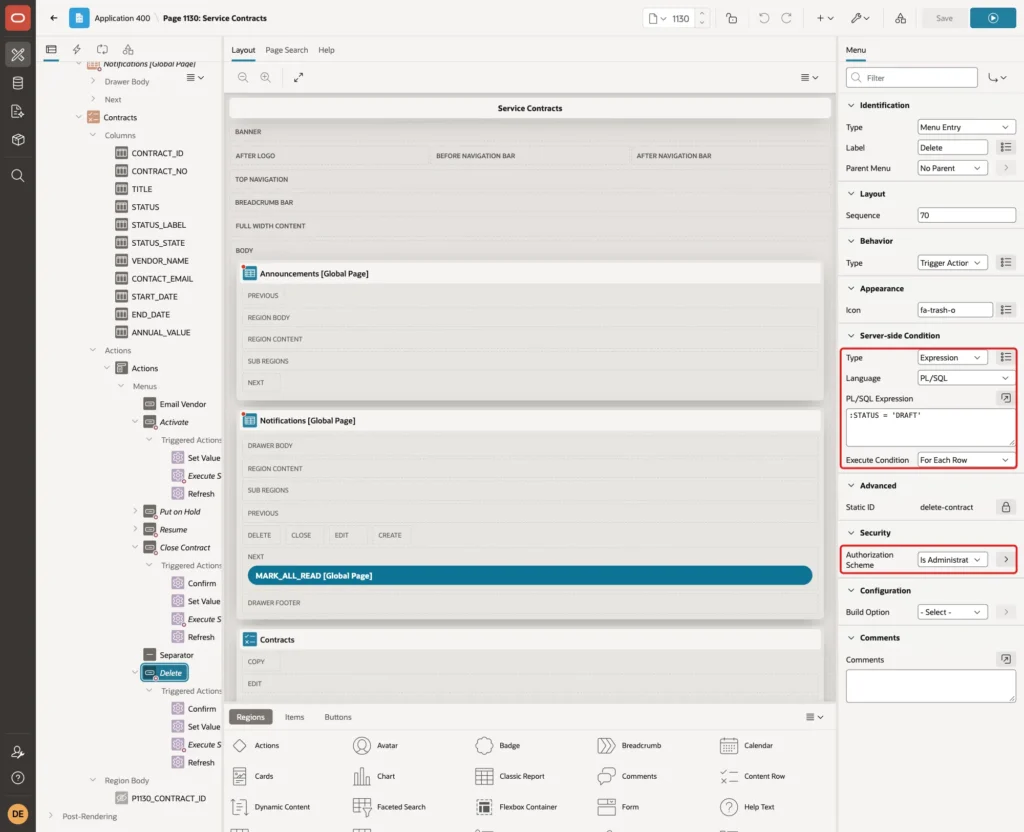Collapse the Security section
Image resolution: width=1024 pixels, height=832 pixels.
click(x=851, y=533)
